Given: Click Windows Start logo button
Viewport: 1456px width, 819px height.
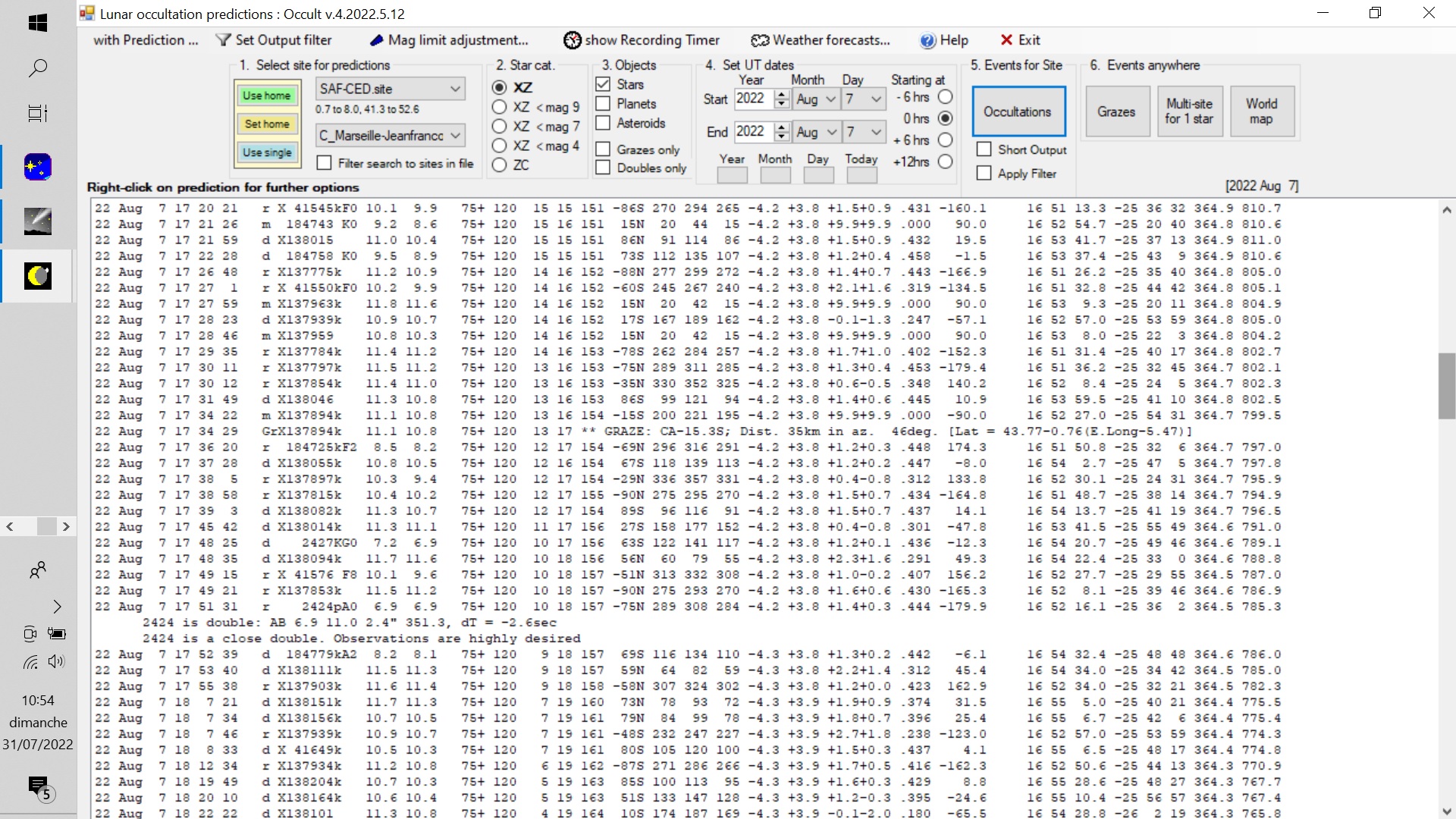Looking at the screenshot, I should coord(38,23).
